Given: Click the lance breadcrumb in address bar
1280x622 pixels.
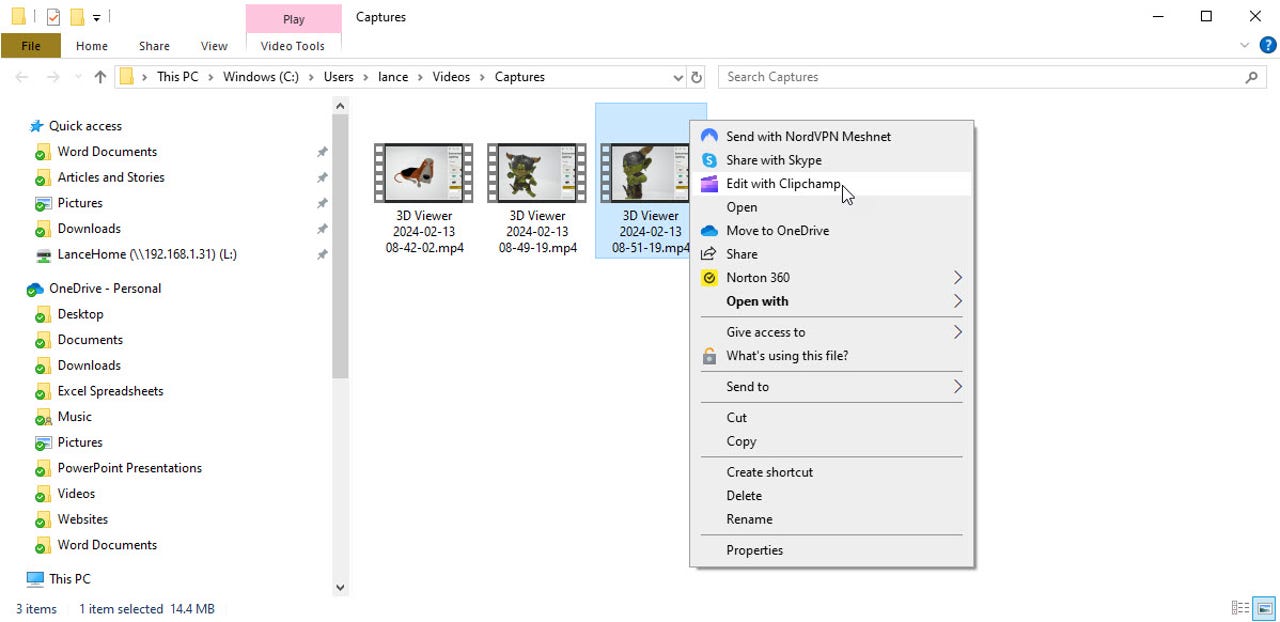Looking at the screenshot, I should click(x=393, y=77).
